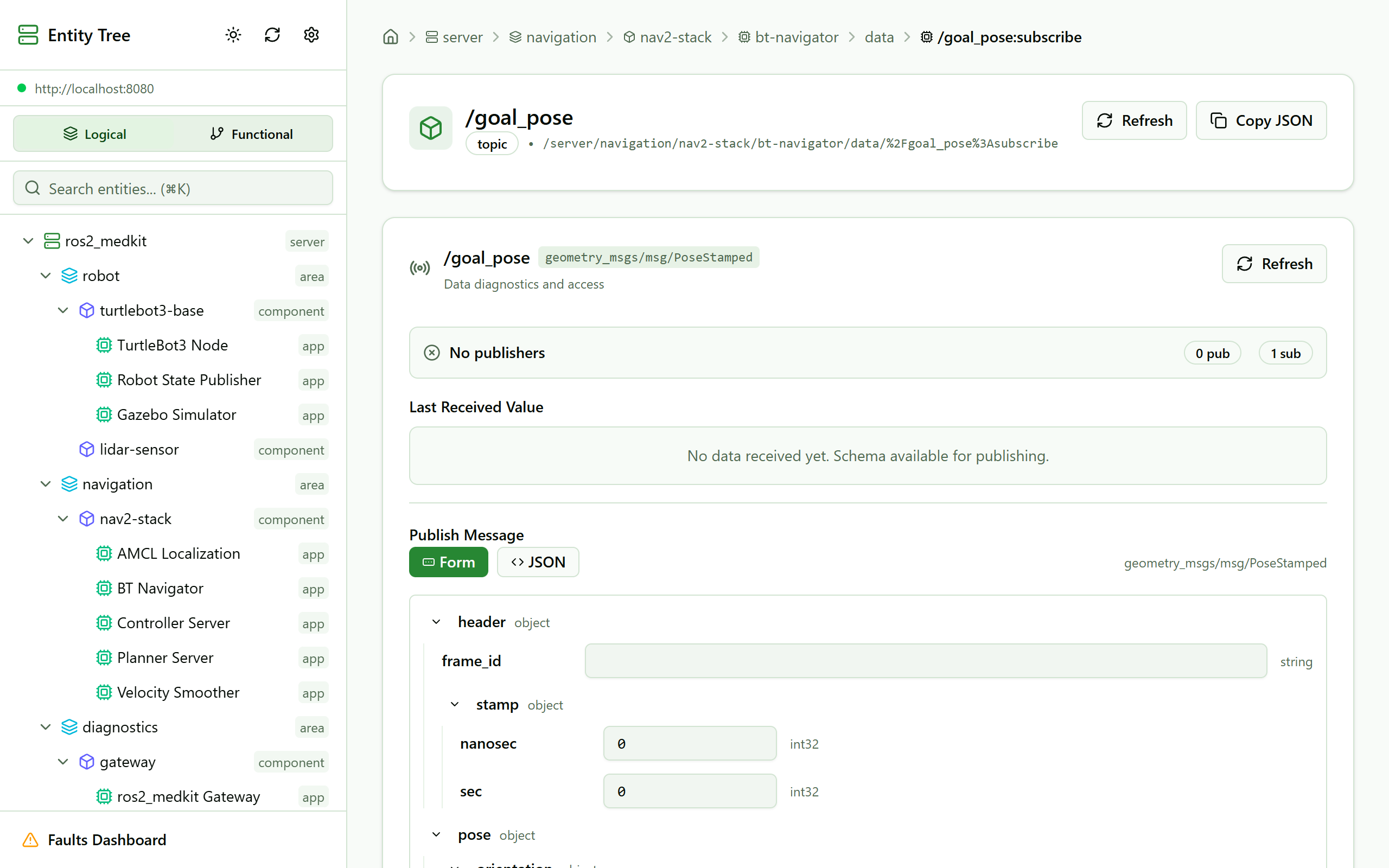Image resolution: width=1389 pixels, height=868 pixels.
Task: Click the ros2_medkit server icon
Action: [x=52, y=241]
